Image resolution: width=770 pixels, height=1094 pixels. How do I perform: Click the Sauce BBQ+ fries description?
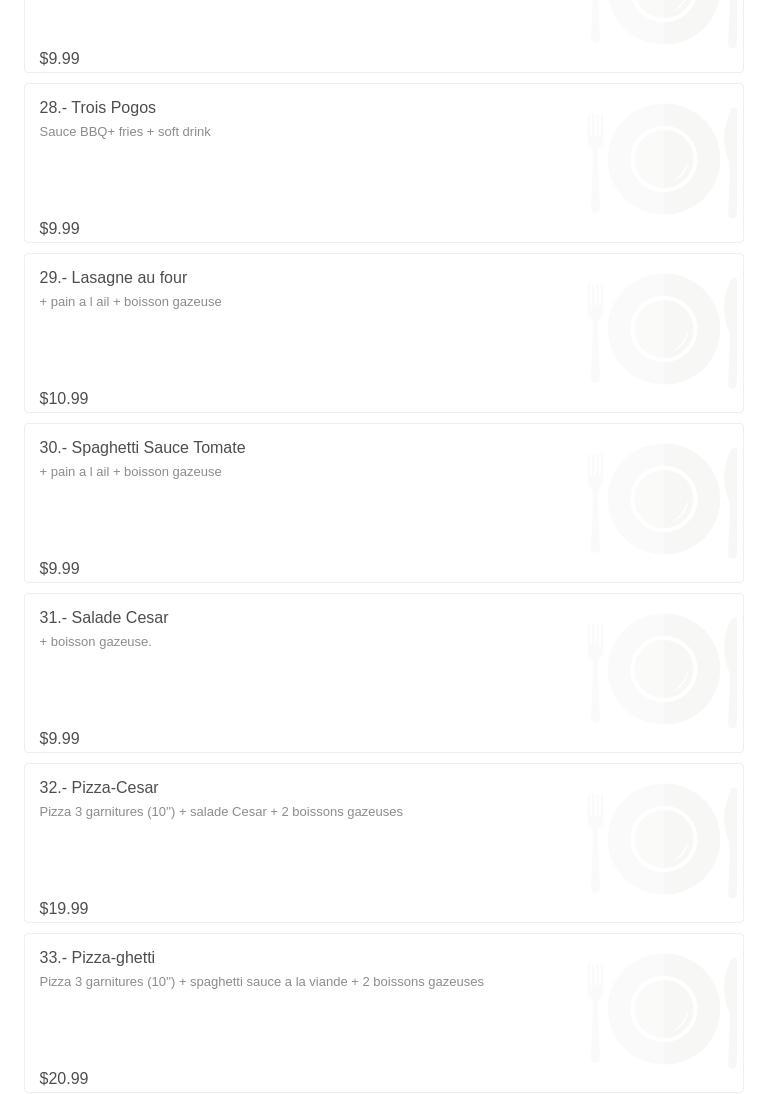pyautogui.click(x=125, y=132)
